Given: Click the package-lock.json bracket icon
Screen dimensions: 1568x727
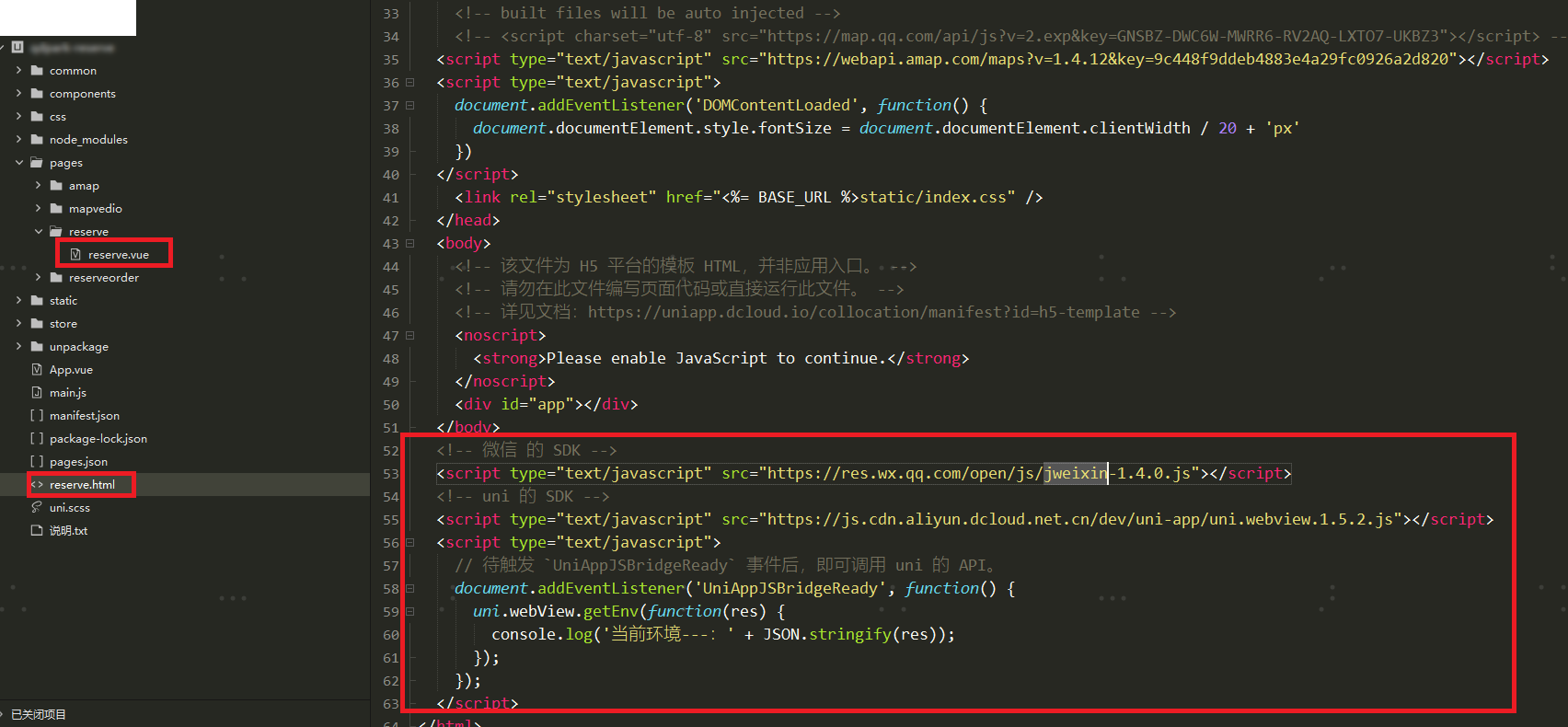Looking at the screenshot, I should 37,438.
